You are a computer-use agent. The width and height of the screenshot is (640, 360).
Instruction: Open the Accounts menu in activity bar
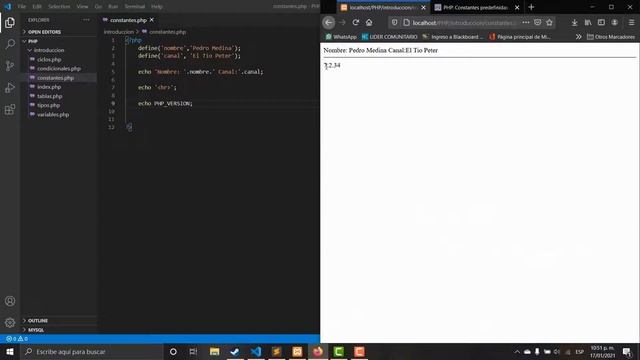click(x=10, y=301)
